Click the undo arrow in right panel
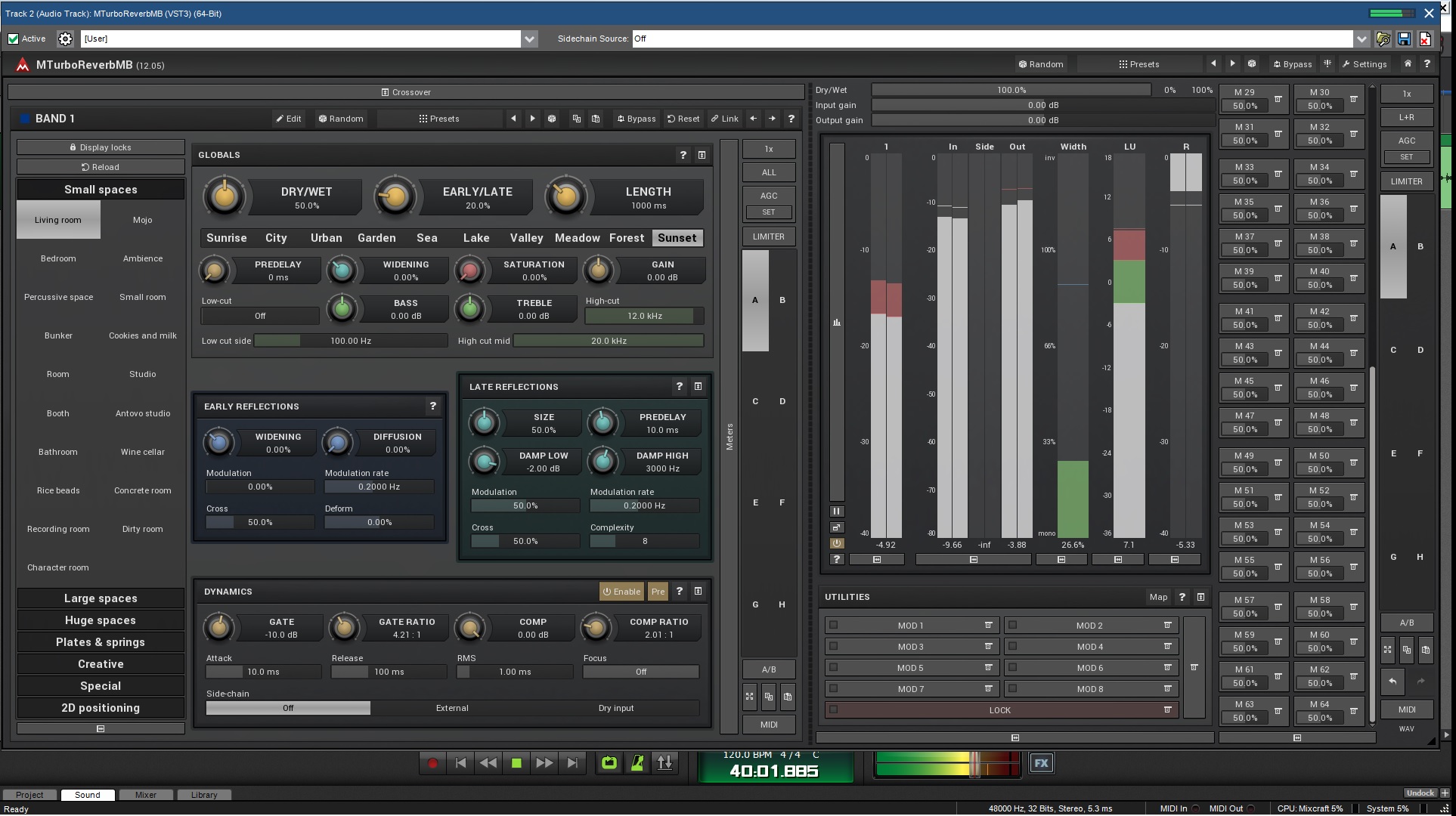 pos(1392,682)
